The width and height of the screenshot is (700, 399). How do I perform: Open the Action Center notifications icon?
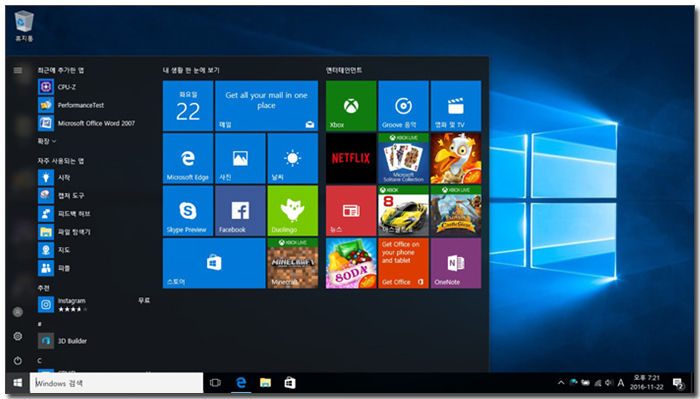[x=679, y=383]
